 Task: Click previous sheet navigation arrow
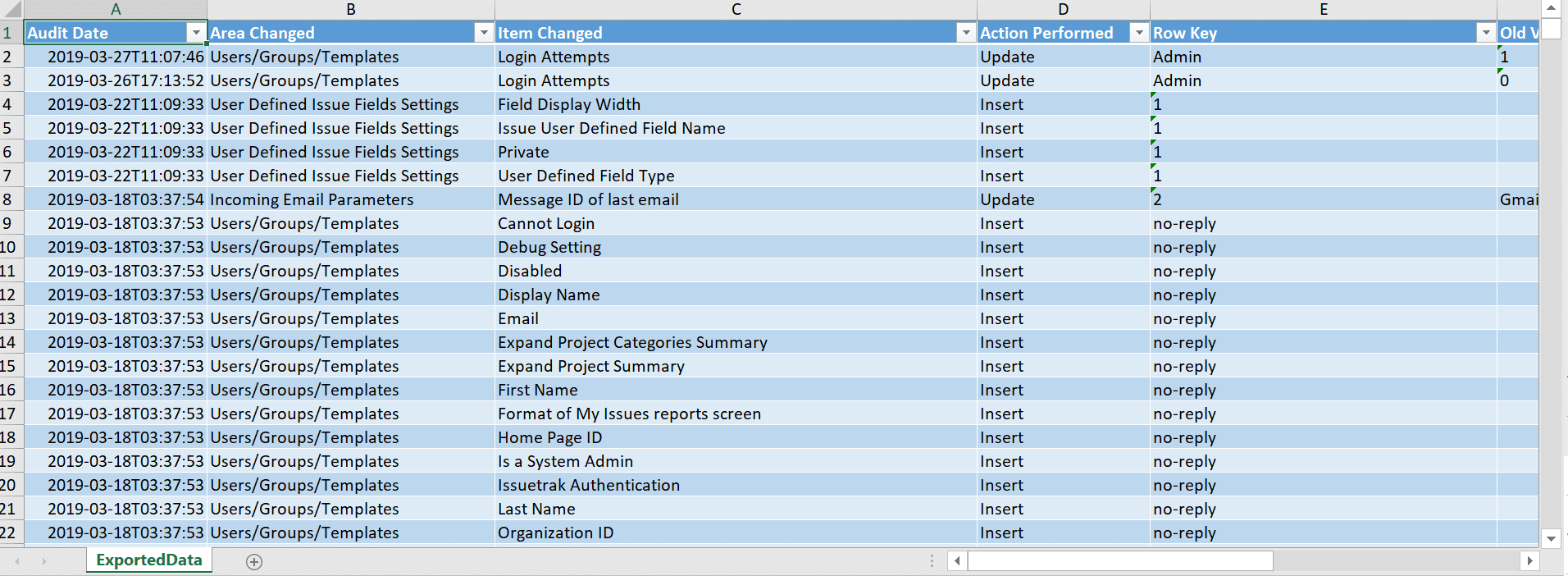[x=17, y=562]
